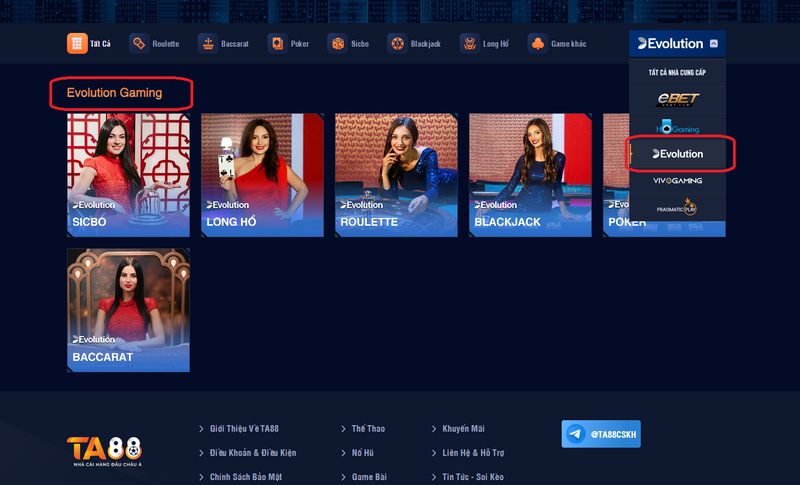Choose eBET provider from dropdown

click(677, 99)
